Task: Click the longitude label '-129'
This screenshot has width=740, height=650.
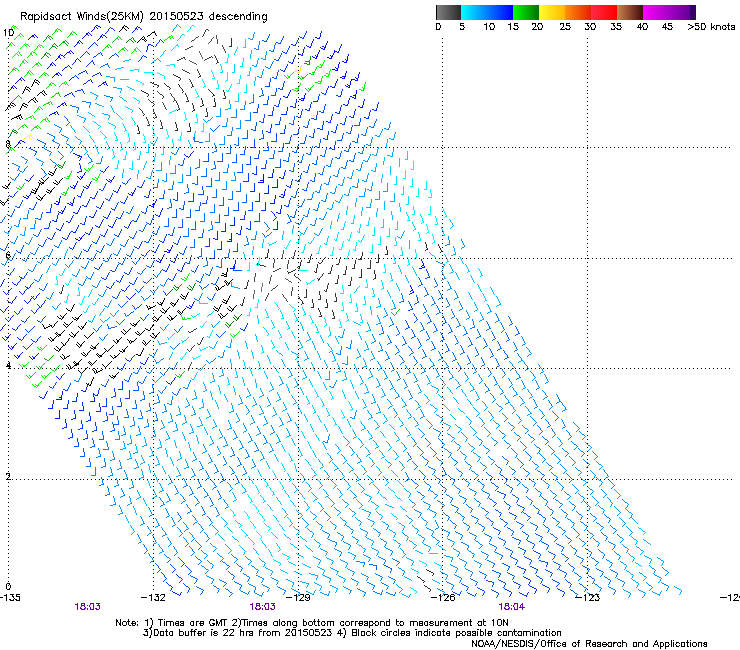Action: [298, 598]
